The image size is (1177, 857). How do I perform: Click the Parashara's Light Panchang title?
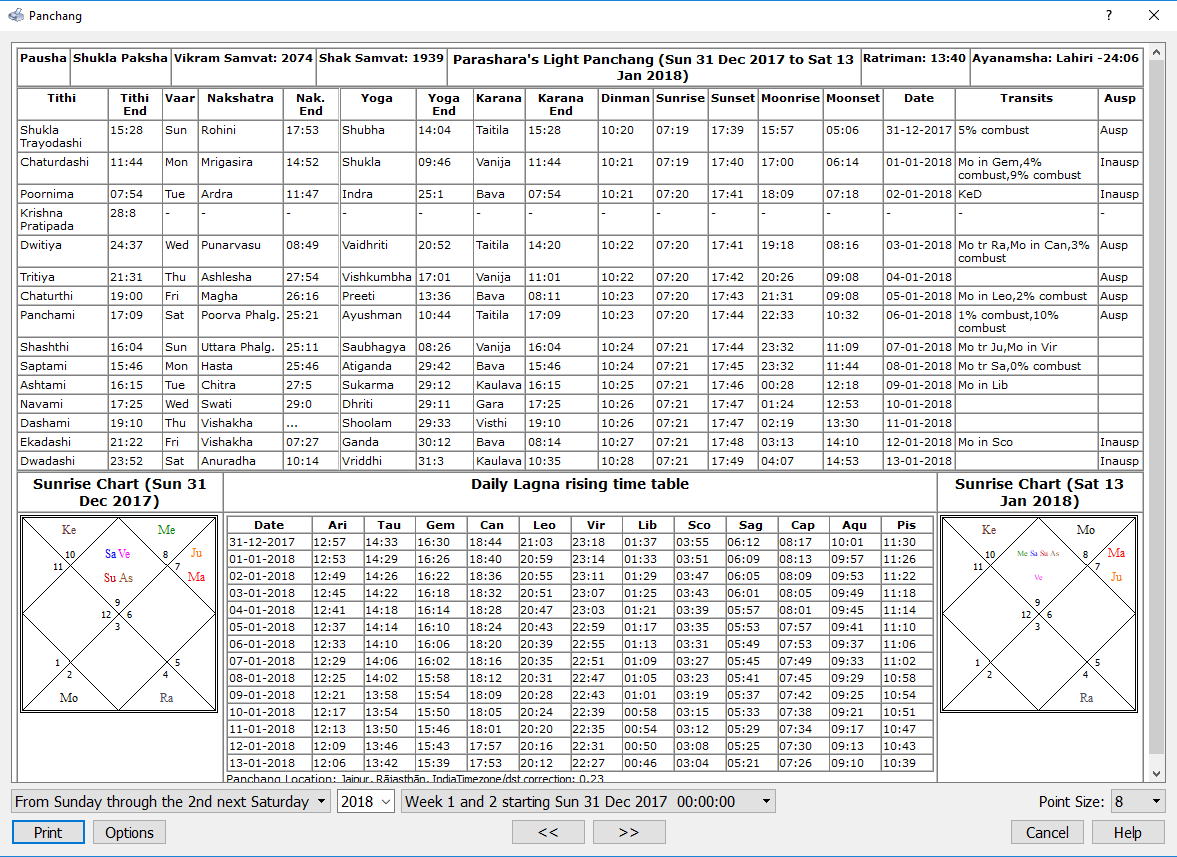pos(653,67)
